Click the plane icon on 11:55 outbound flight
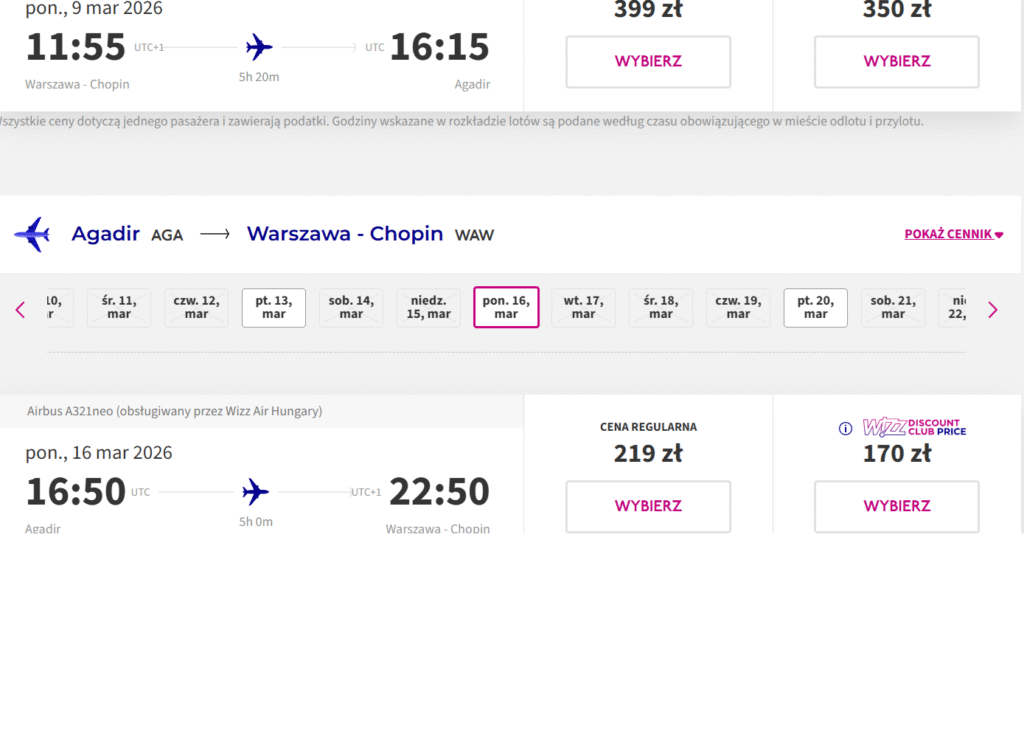The height and width of the screenshot is (734, 1024). point(259,47)
